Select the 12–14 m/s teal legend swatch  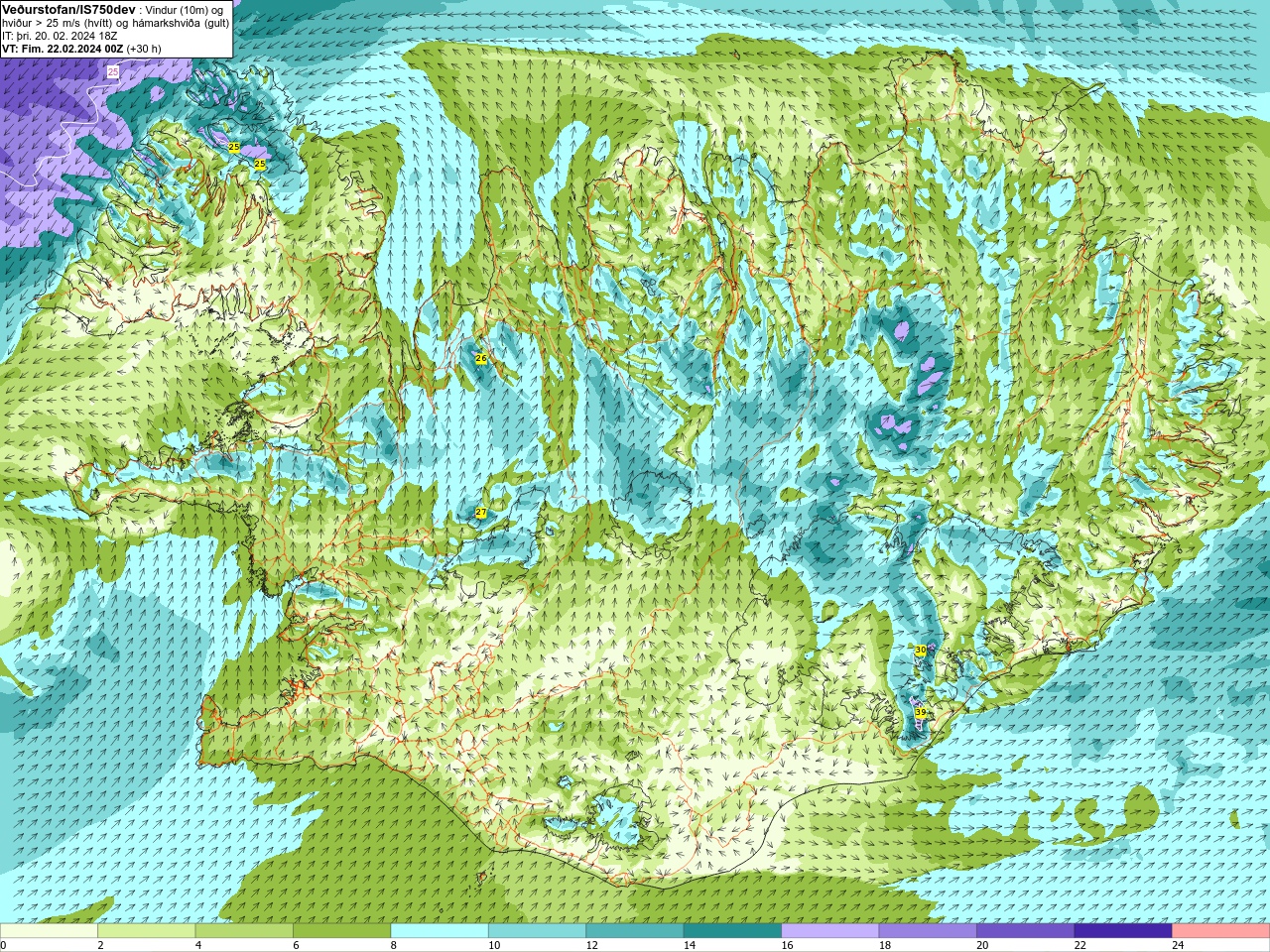635,931
